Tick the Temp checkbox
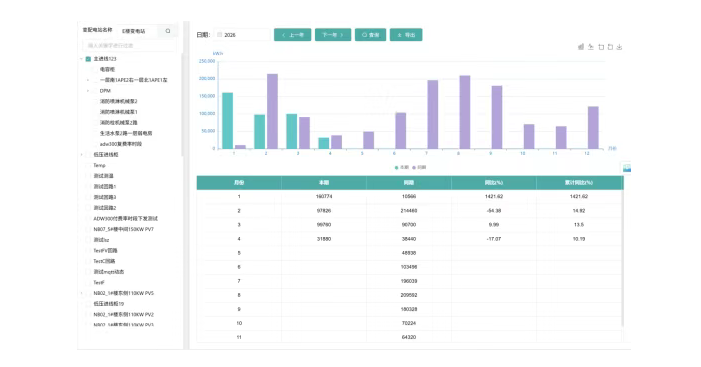 88,165
